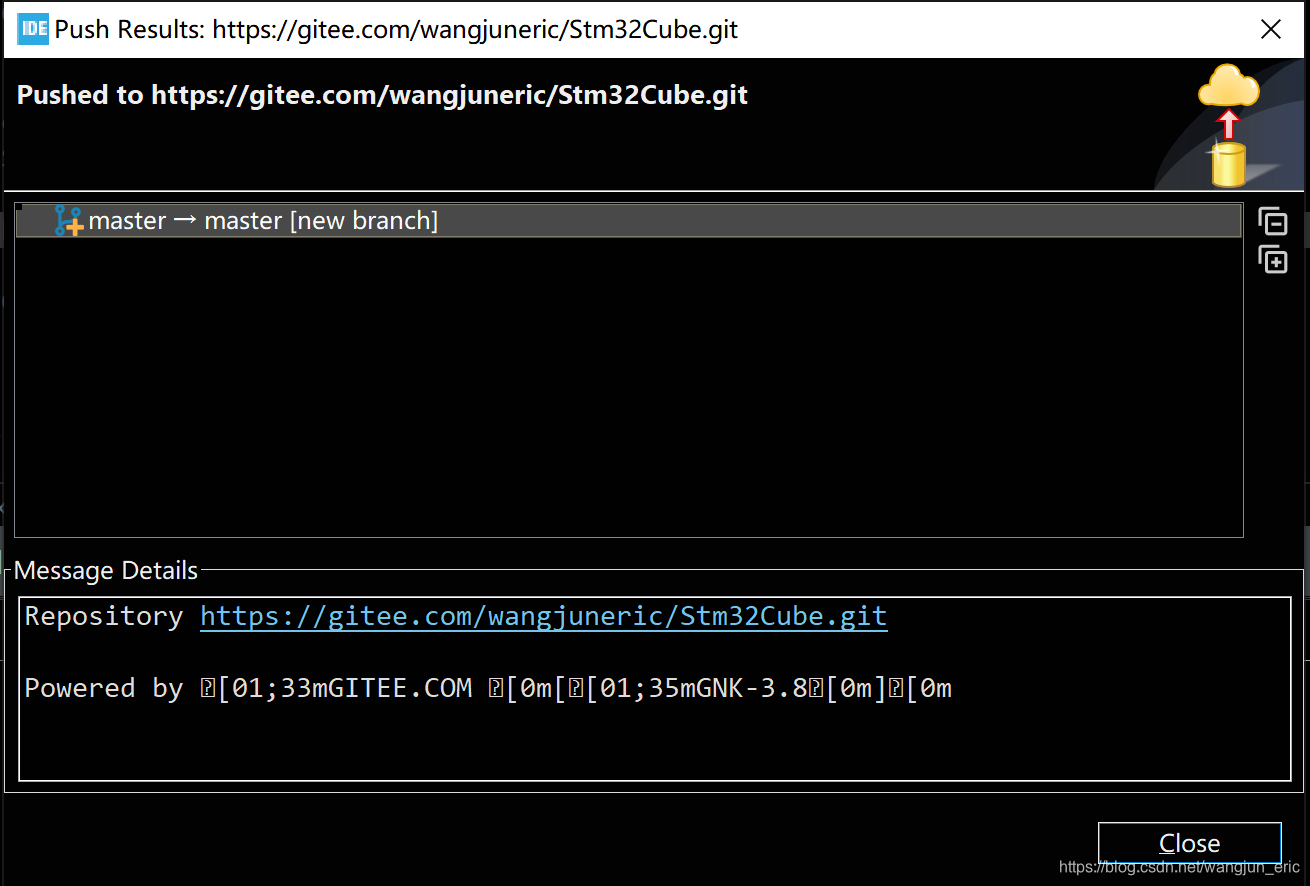Click the 'Repository' label in Message Details
The image size is (1310, 886).
point(104,617)
